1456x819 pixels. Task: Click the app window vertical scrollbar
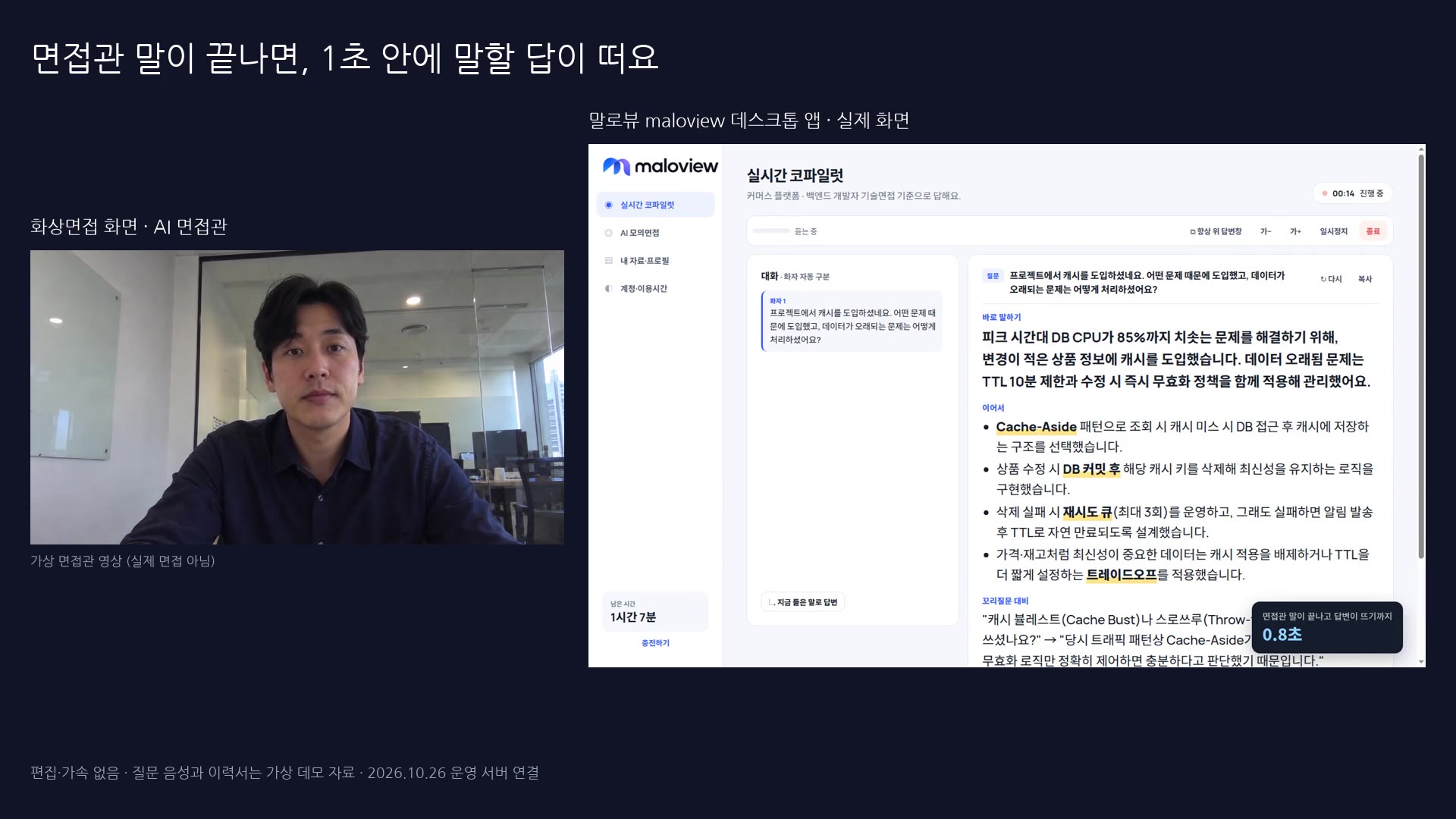(x=1421, y=356)
